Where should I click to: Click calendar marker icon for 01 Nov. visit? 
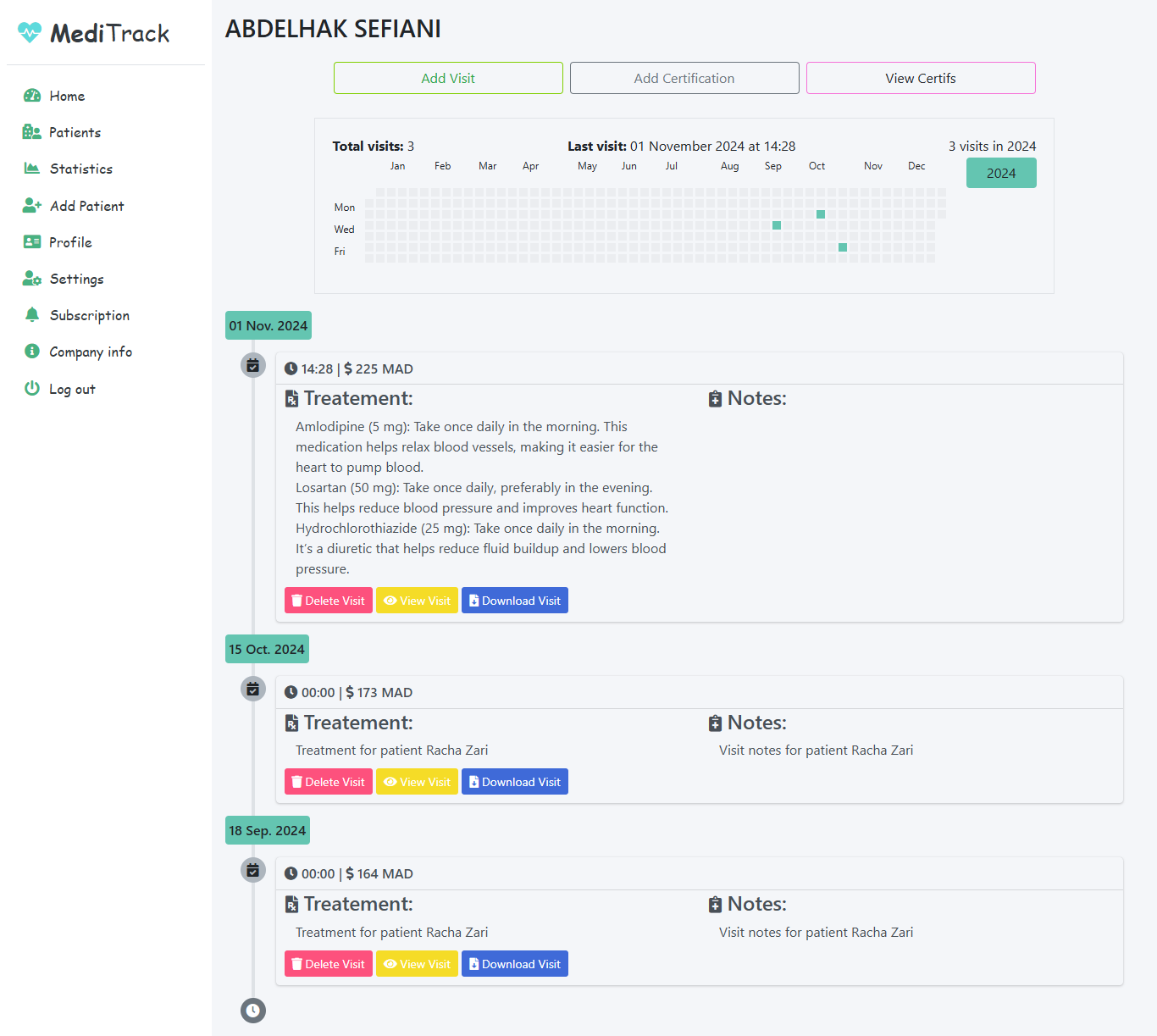(x=253, y=366)
